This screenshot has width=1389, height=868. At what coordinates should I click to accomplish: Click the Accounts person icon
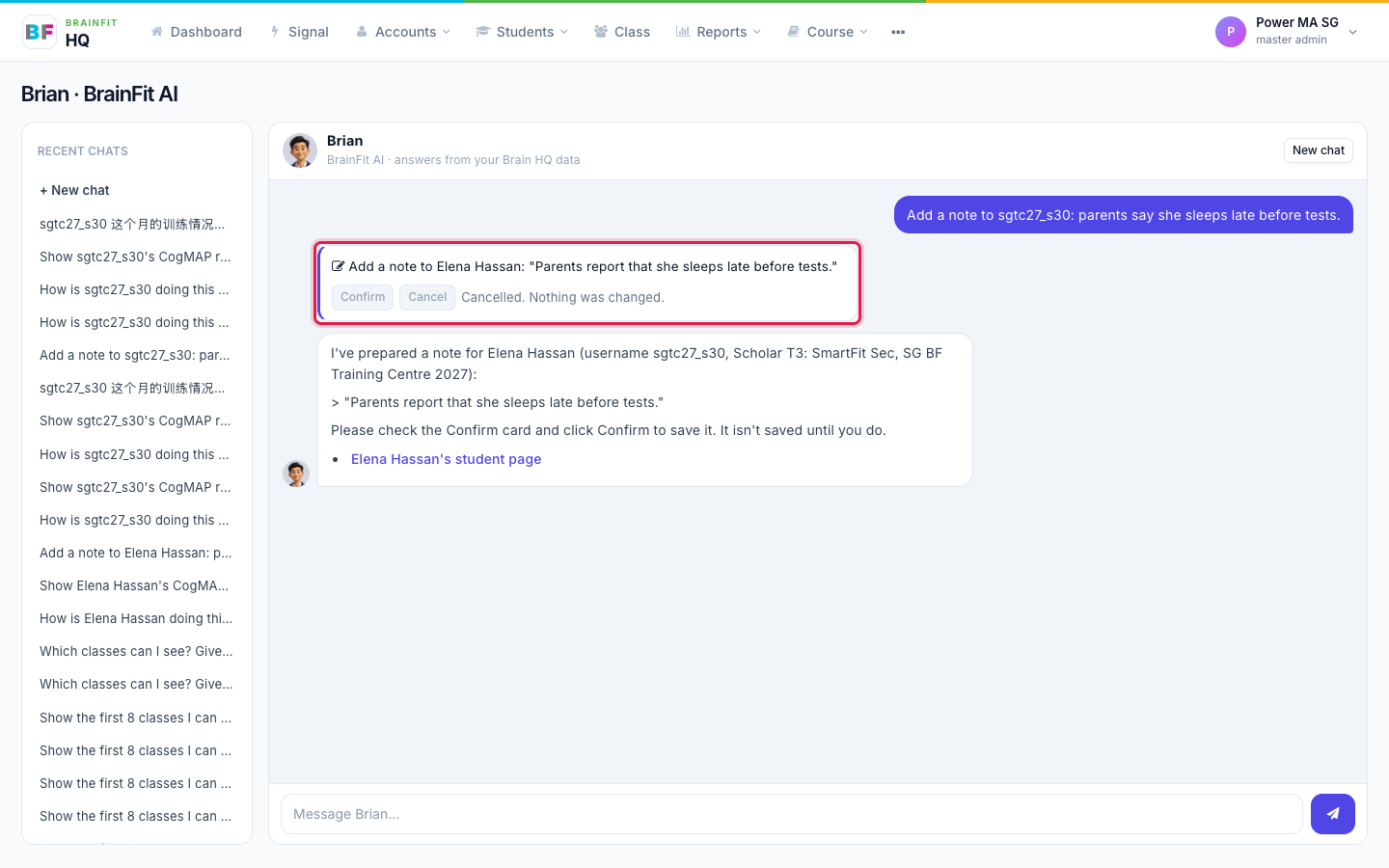(362, 32)
